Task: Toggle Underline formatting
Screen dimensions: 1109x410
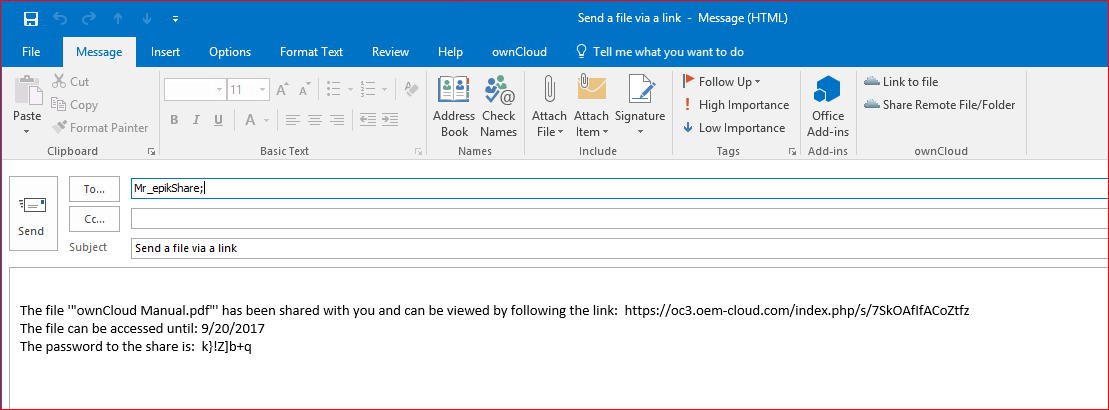Action: pos(219,120)
